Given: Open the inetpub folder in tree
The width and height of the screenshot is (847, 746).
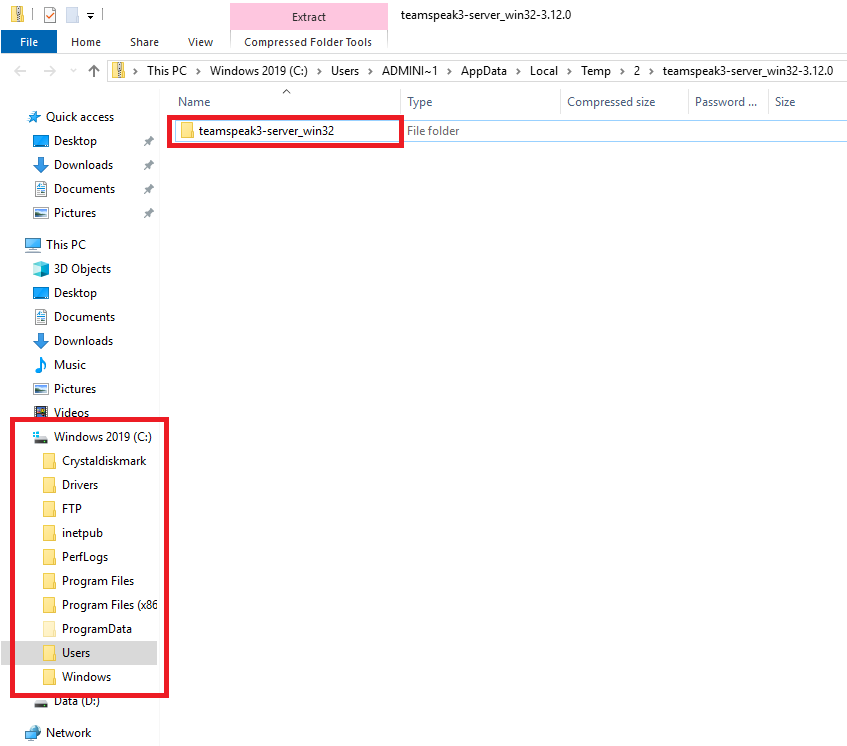Looking at the screenshot, I should pos(82,533).
